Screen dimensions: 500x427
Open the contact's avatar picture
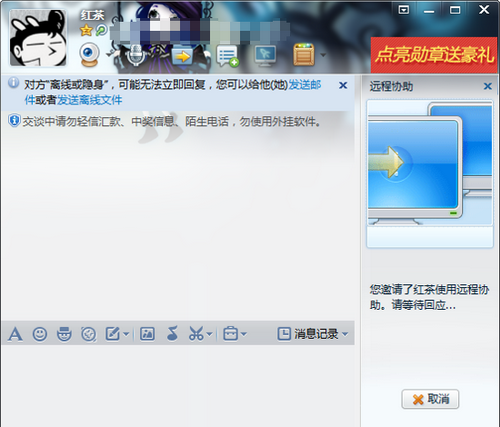coord(38,38)
